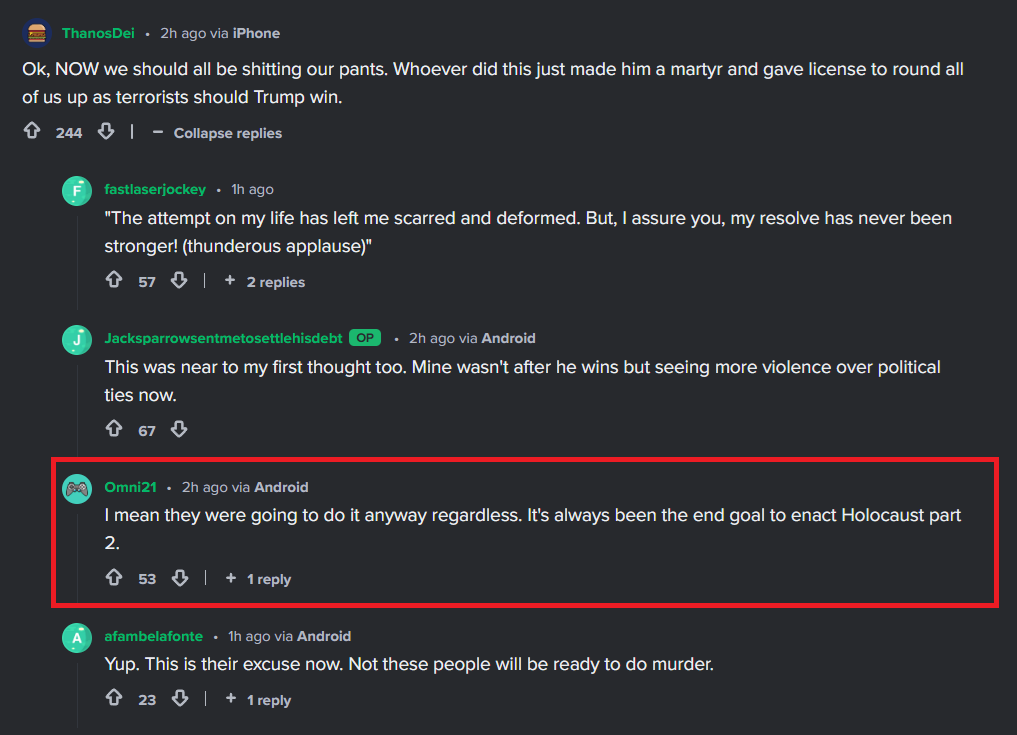Expand 2 replies under fastlaserjockey
Screen dimensions: 1017x735
[x=265, y=282]
